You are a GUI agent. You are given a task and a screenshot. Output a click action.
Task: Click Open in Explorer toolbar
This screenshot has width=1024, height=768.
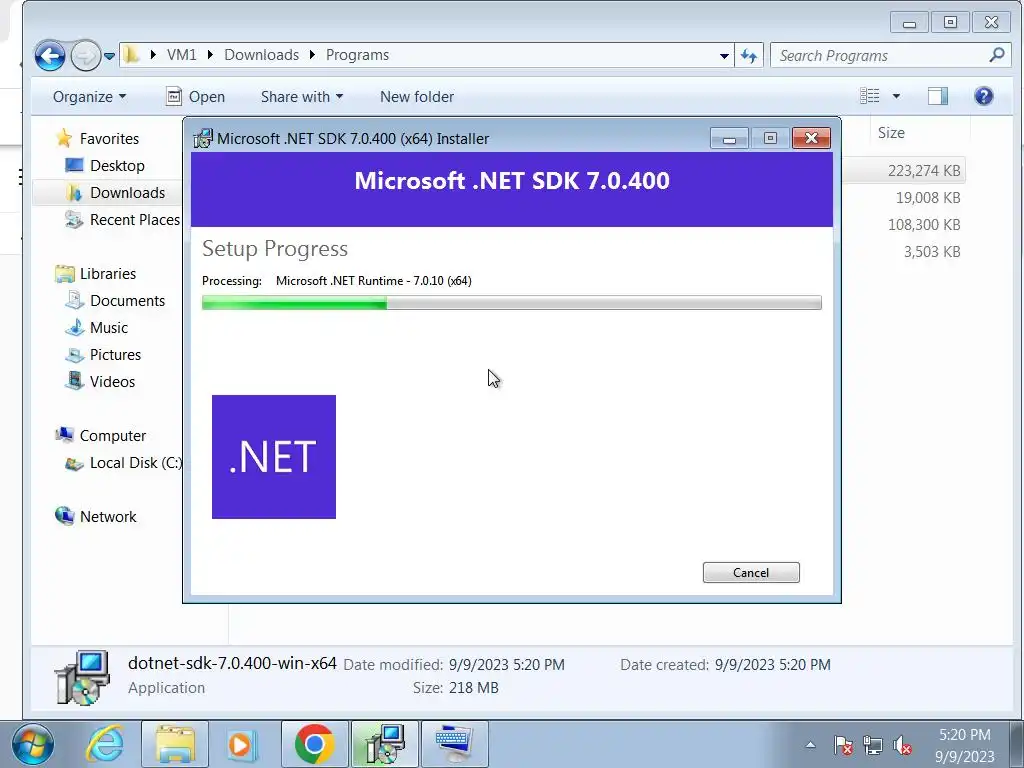pos(195,97)
